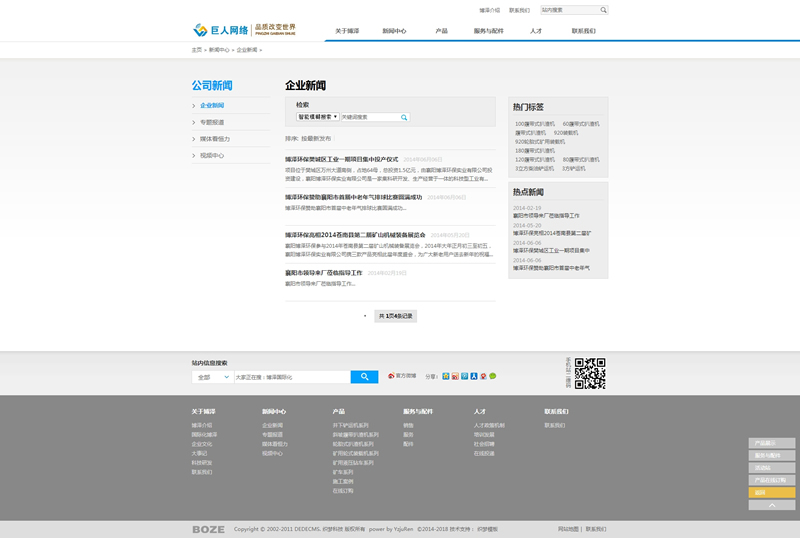Click the scroll-to-top arrow button
This screenshot has width=800, height=538.
(x=772, y=505)
